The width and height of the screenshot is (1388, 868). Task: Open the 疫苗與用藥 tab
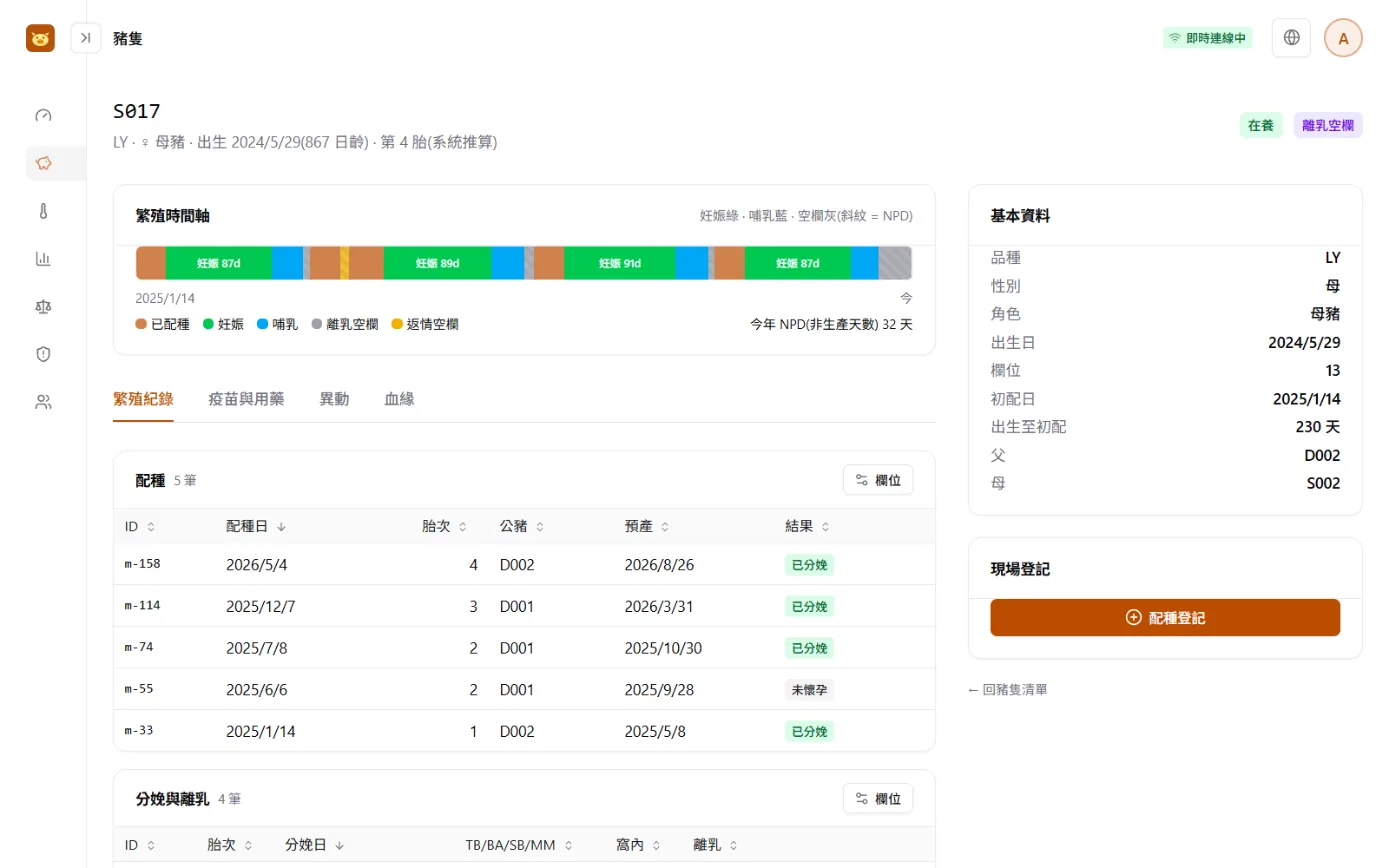tap(246, 399)
